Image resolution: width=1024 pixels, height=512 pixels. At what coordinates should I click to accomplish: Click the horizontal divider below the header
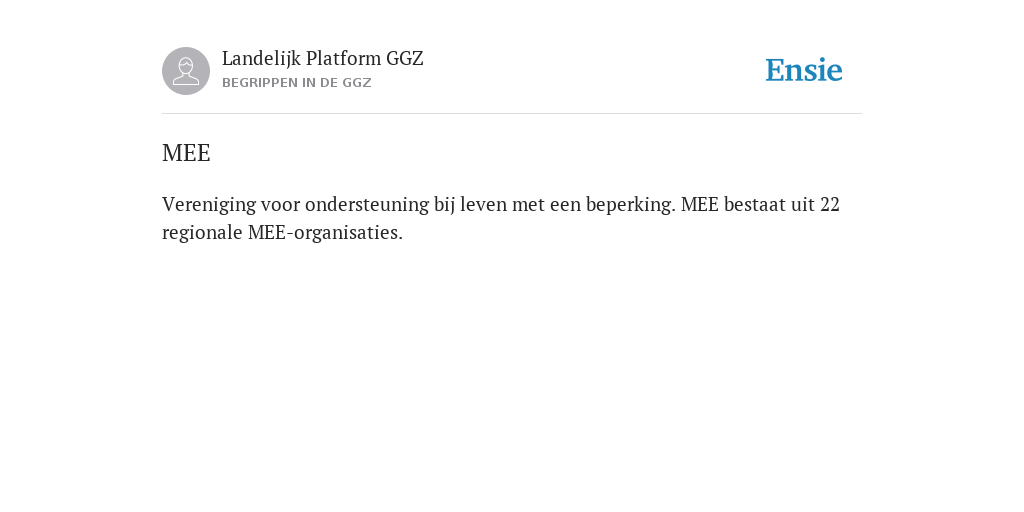click(x=512, y=114)
